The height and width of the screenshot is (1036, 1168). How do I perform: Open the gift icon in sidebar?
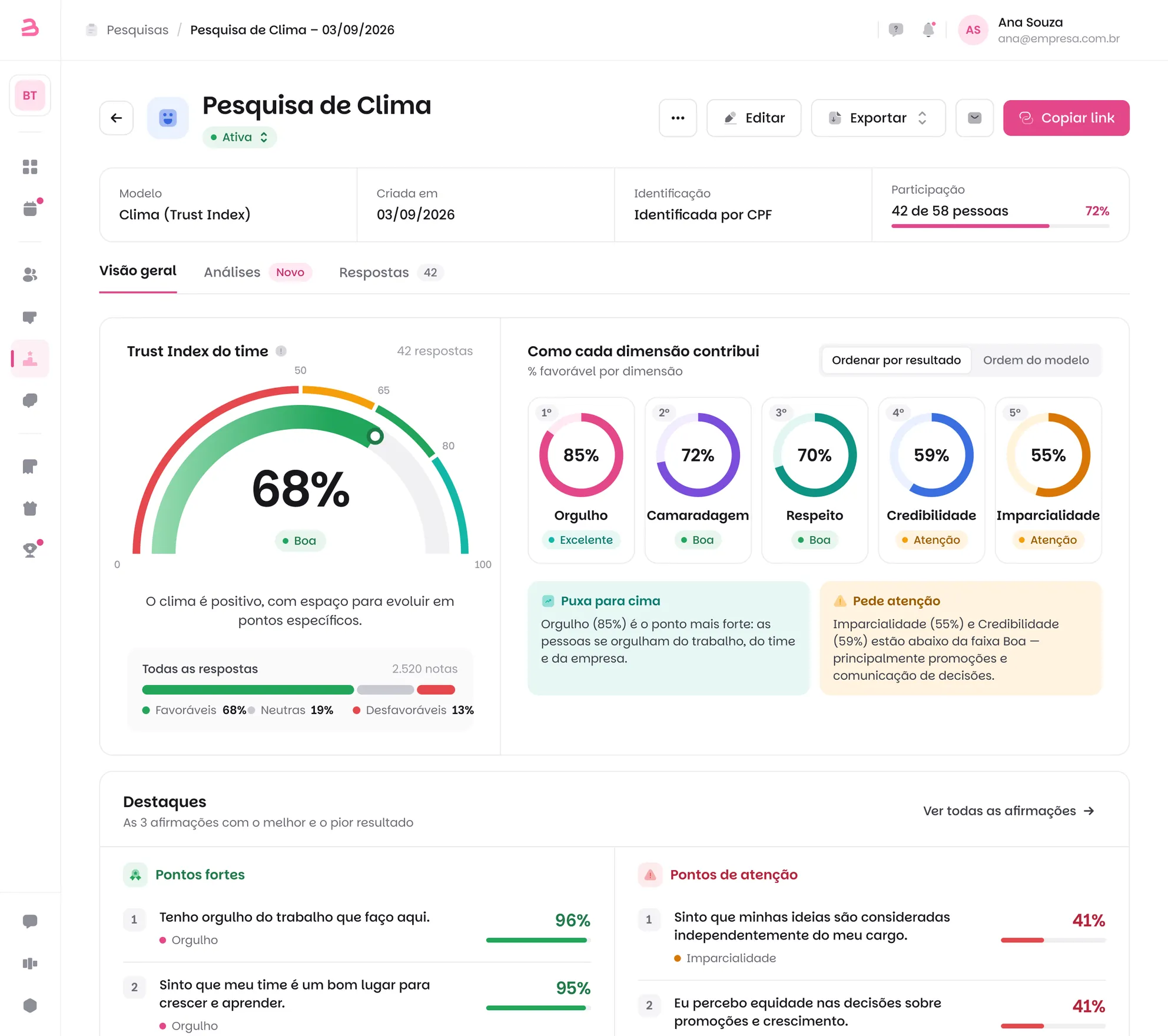pos(30,509)
